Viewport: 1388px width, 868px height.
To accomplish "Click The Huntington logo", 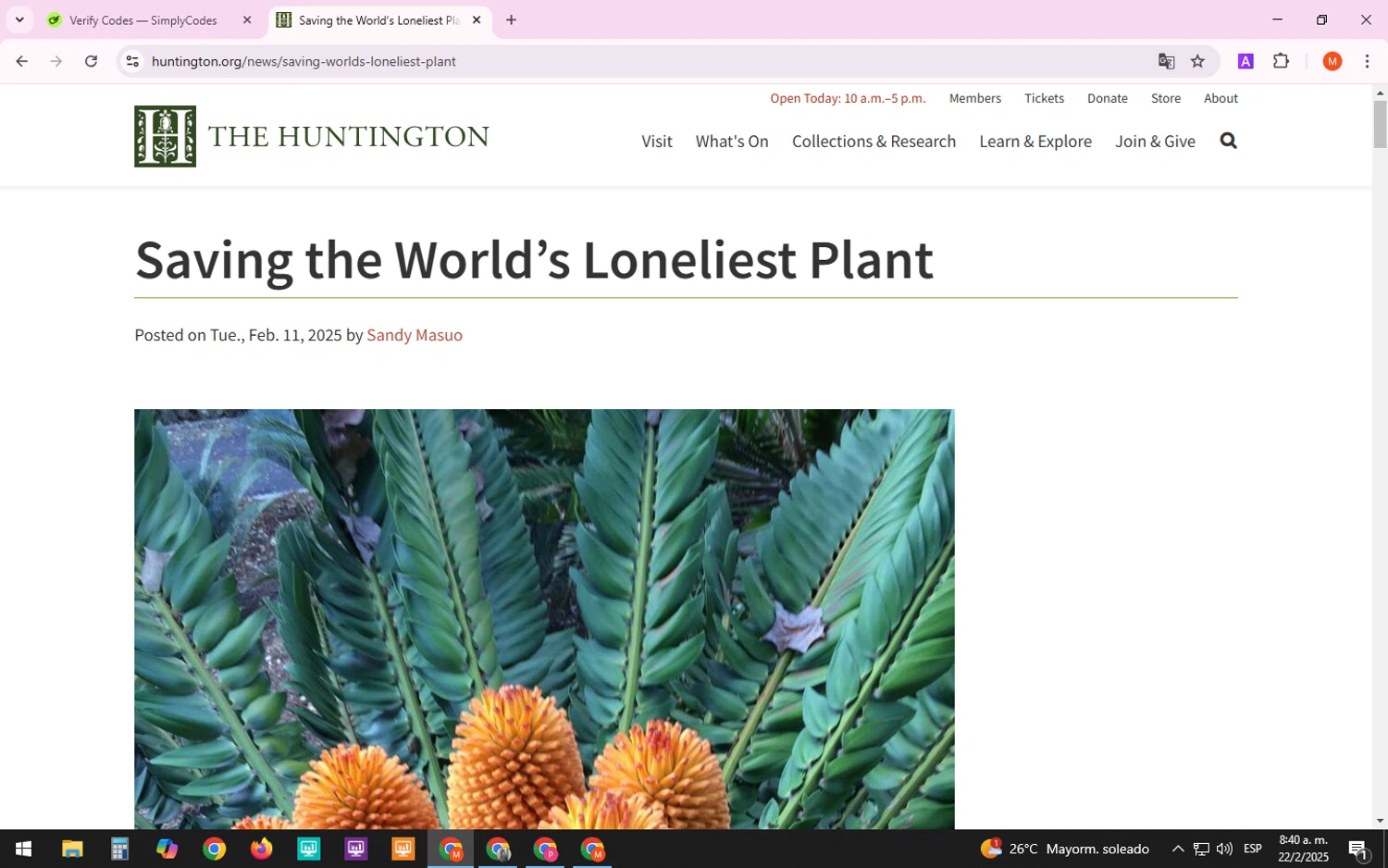I will pyautogui.click(x=312, y=136).
